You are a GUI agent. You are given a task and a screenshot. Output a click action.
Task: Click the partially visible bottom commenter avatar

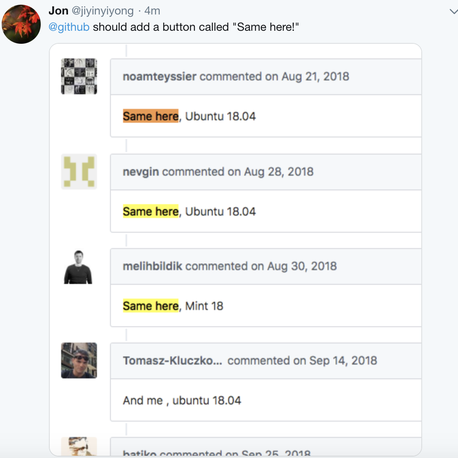pos(79,446)
